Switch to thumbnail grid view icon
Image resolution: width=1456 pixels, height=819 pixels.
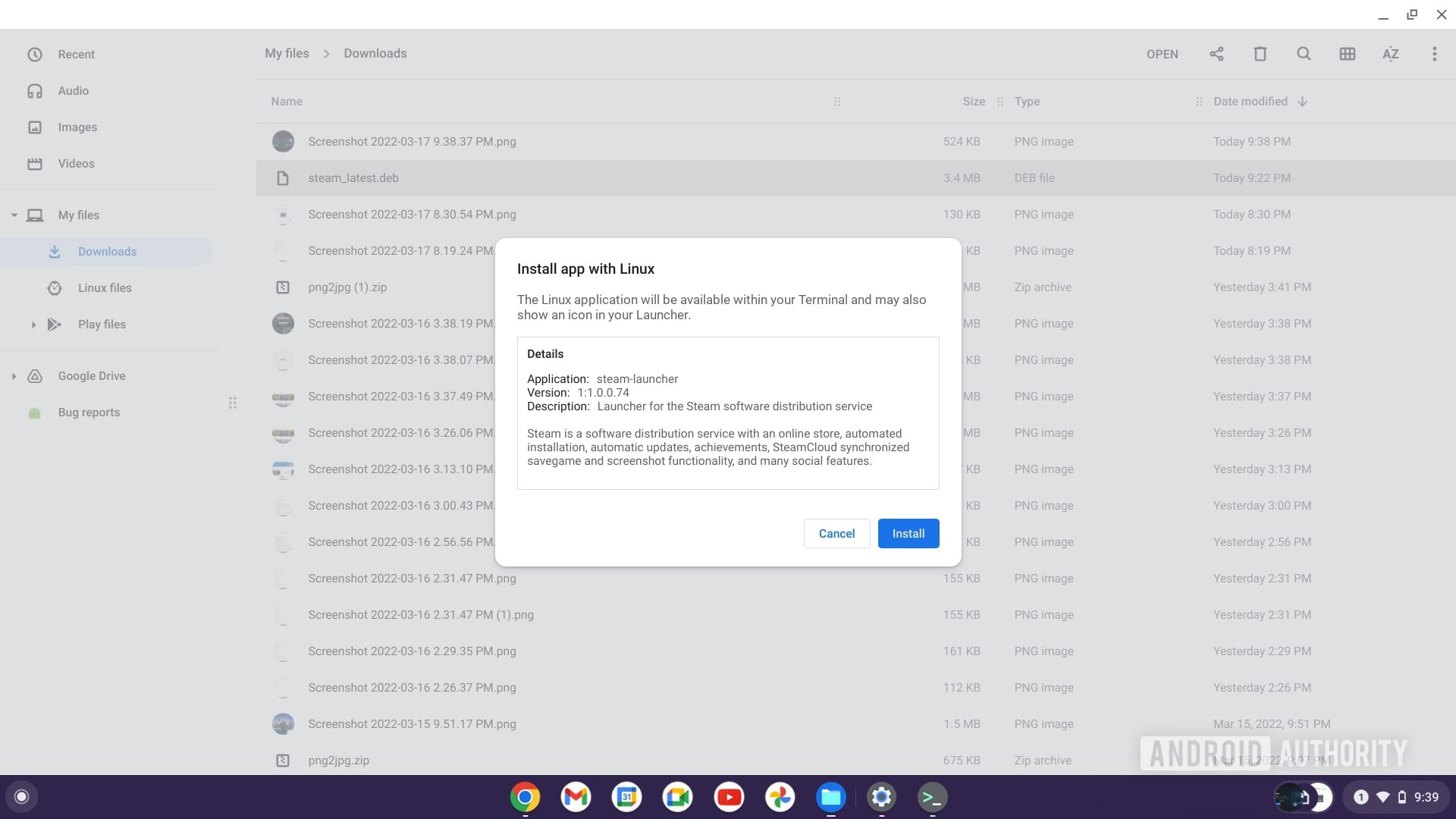point(1347,54)
